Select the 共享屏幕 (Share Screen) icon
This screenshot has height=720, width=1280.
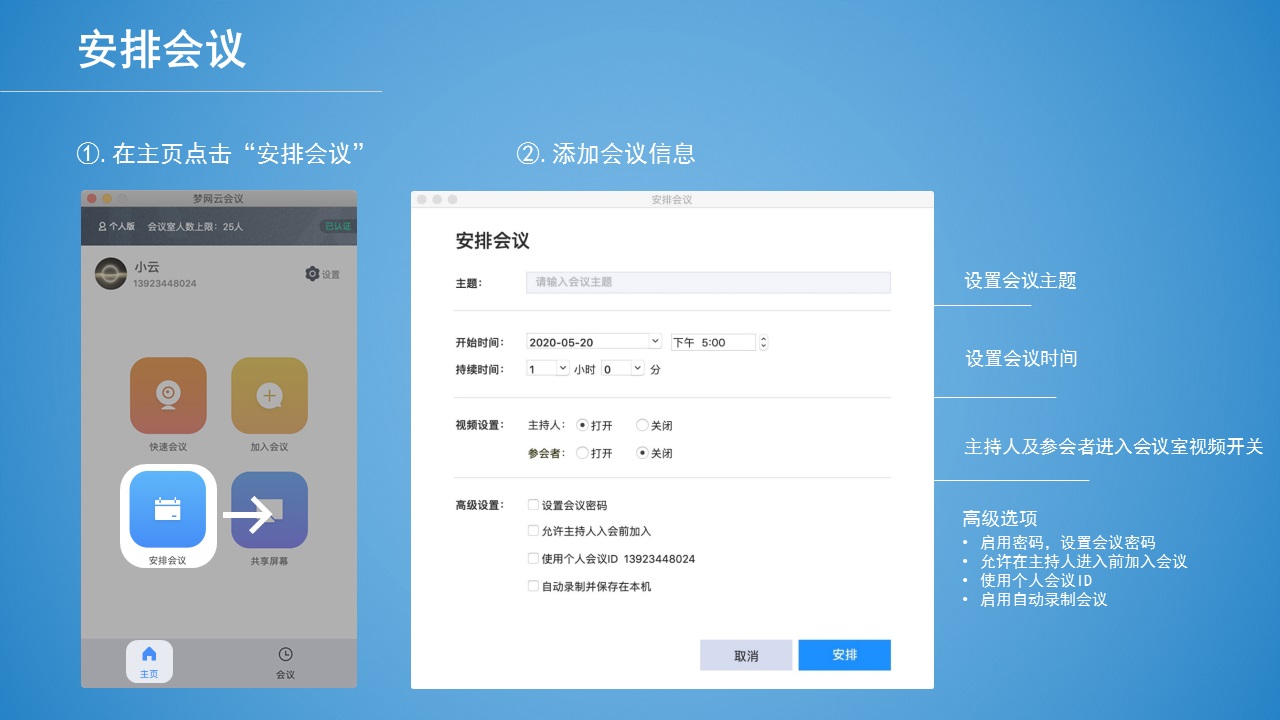[269, 508]
